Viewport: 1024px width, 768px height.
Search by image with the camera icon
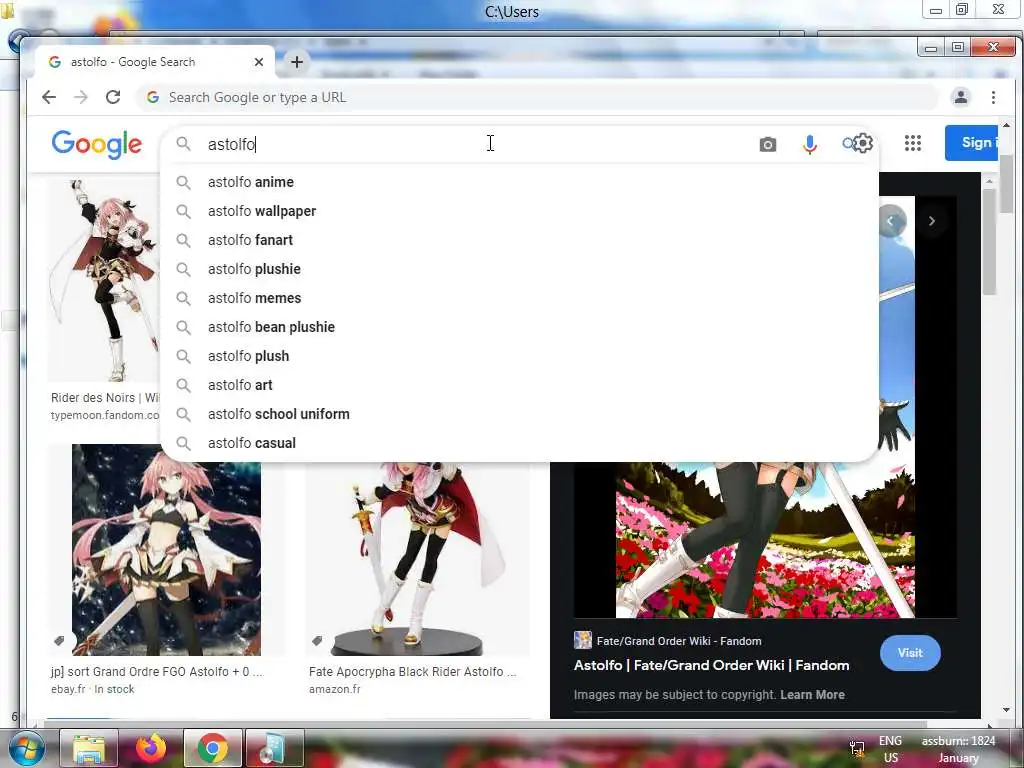[x=768, y=144]
